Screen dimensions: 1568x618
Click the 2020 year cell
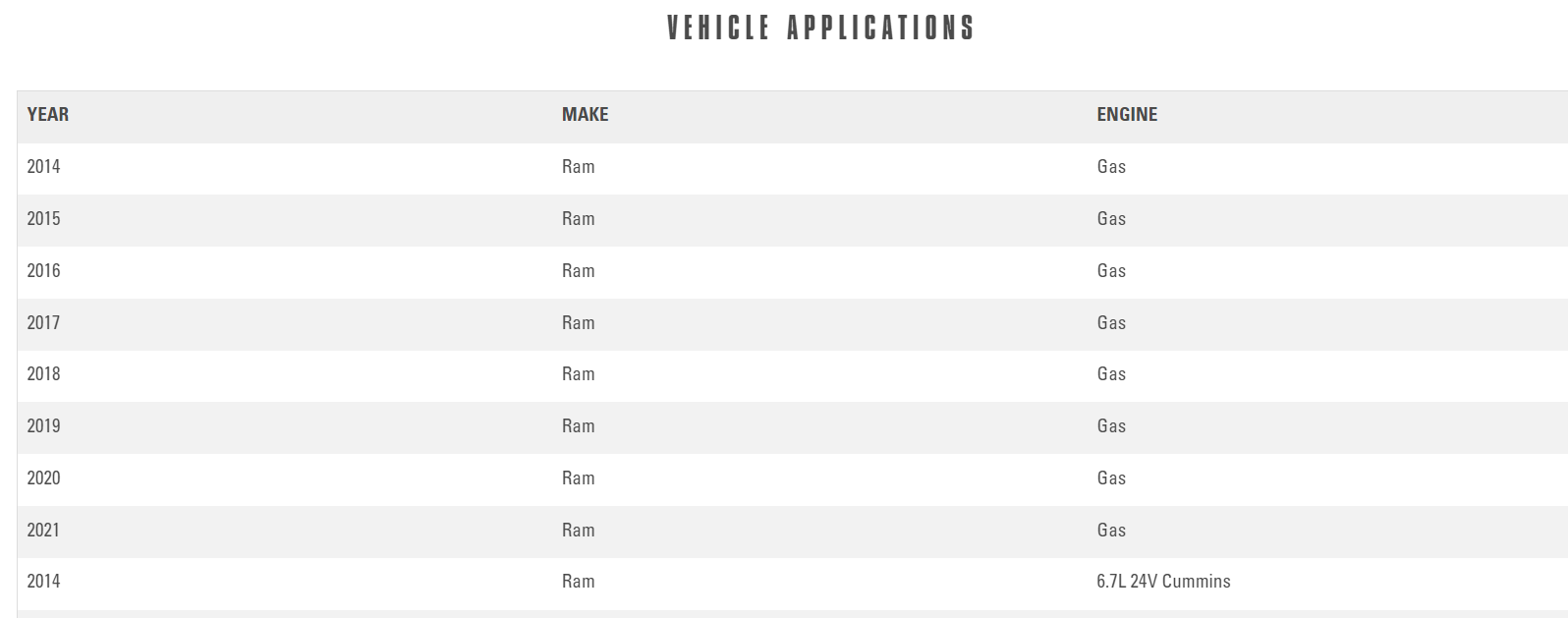click(43, 478)
